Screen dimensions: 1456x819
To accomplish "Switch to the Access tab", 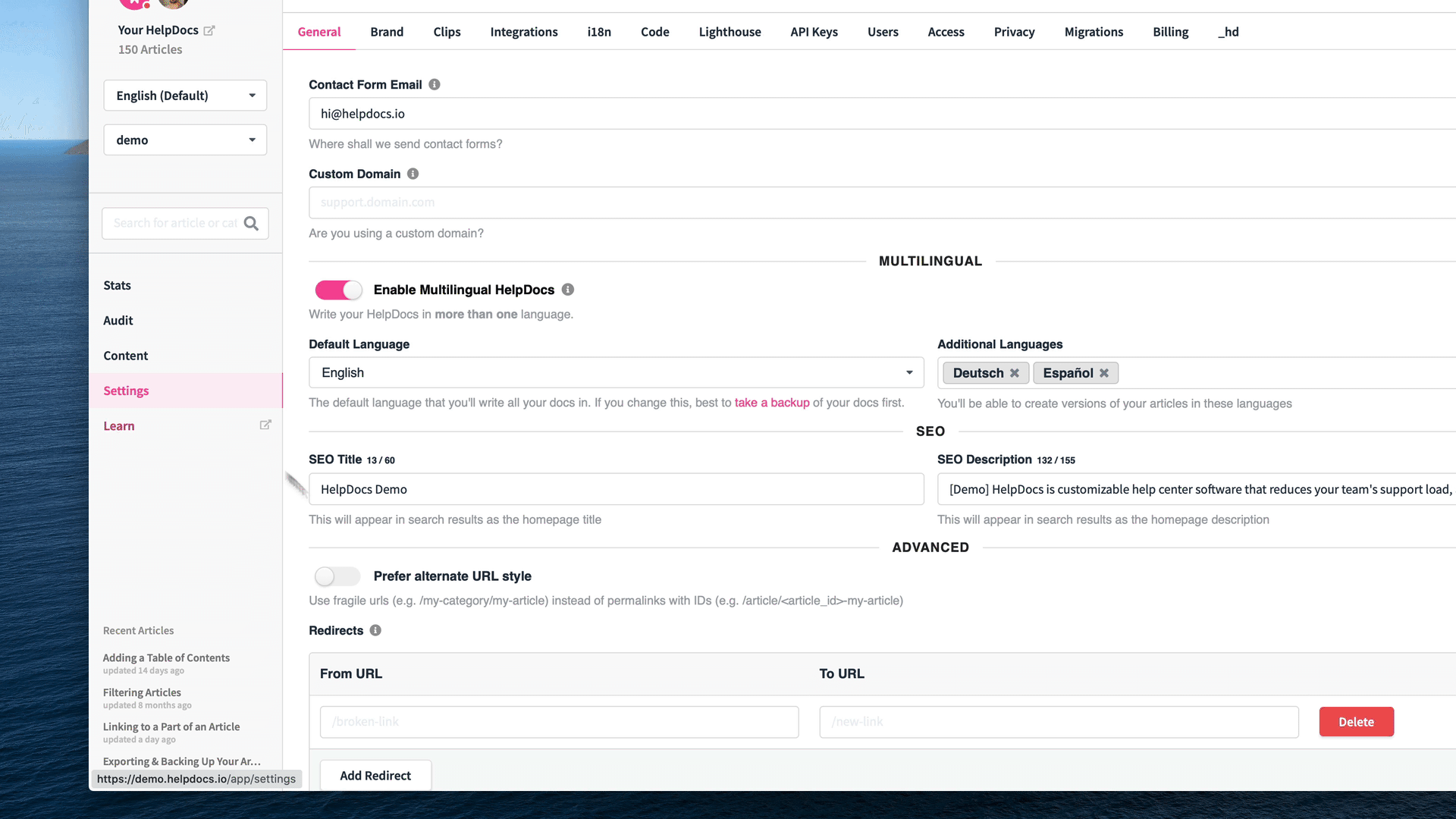I will (946, 32).
